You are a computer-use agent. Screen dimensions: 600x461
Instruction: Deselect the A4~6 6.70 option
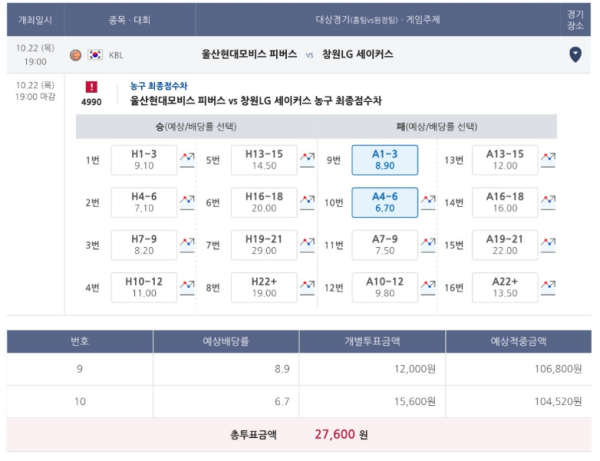tap(385, 202)
